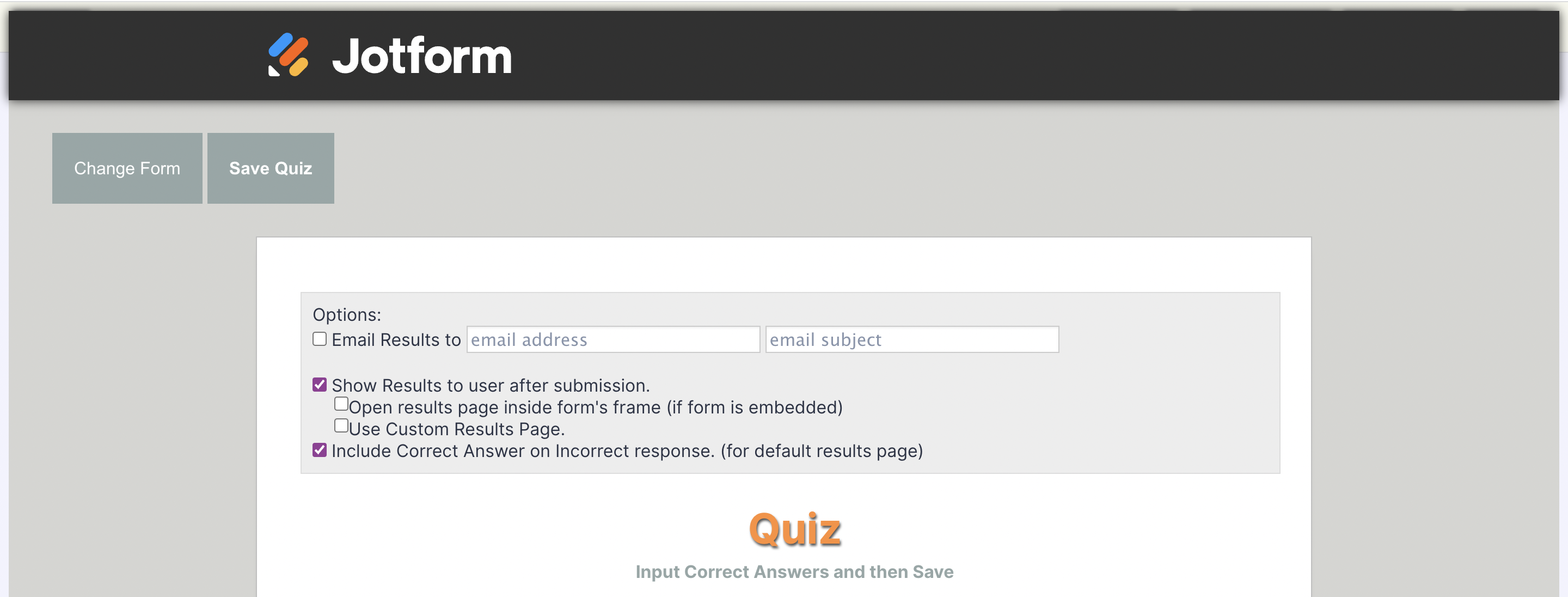Uncheck the Include Correct Answer checkbox

click(320, 450)
